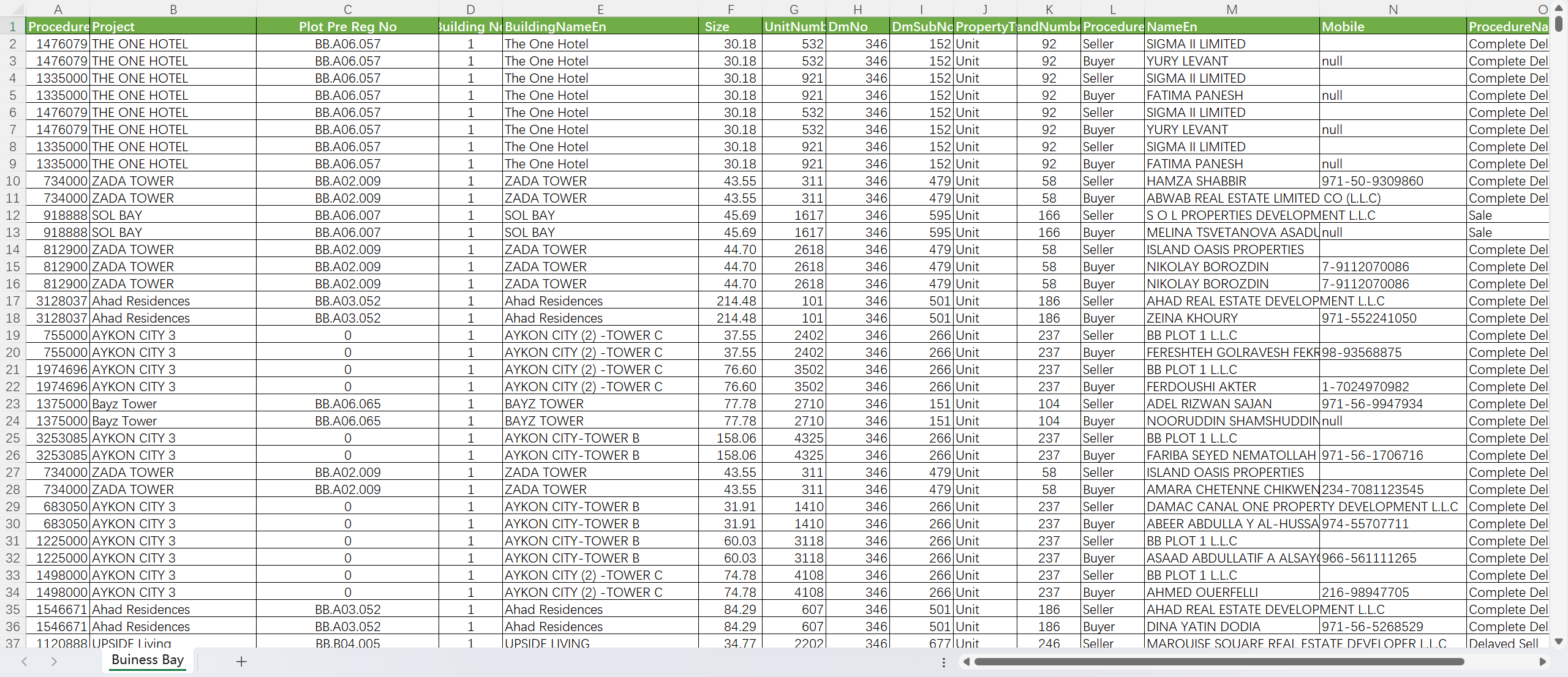Select column M header

(x=1232, y=9)
